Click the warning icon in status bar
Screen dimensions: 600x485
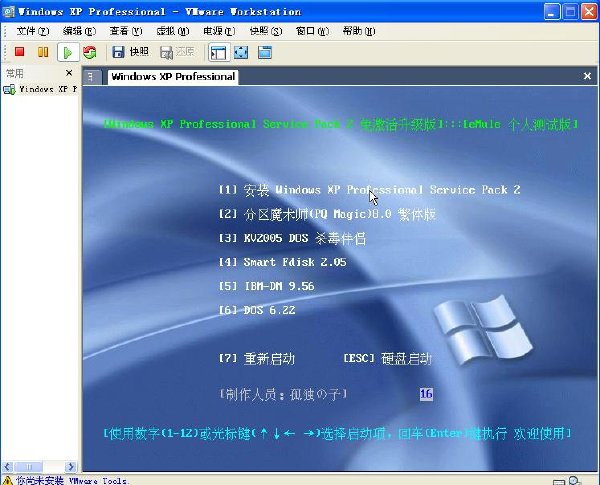click(x=7, y=480)
